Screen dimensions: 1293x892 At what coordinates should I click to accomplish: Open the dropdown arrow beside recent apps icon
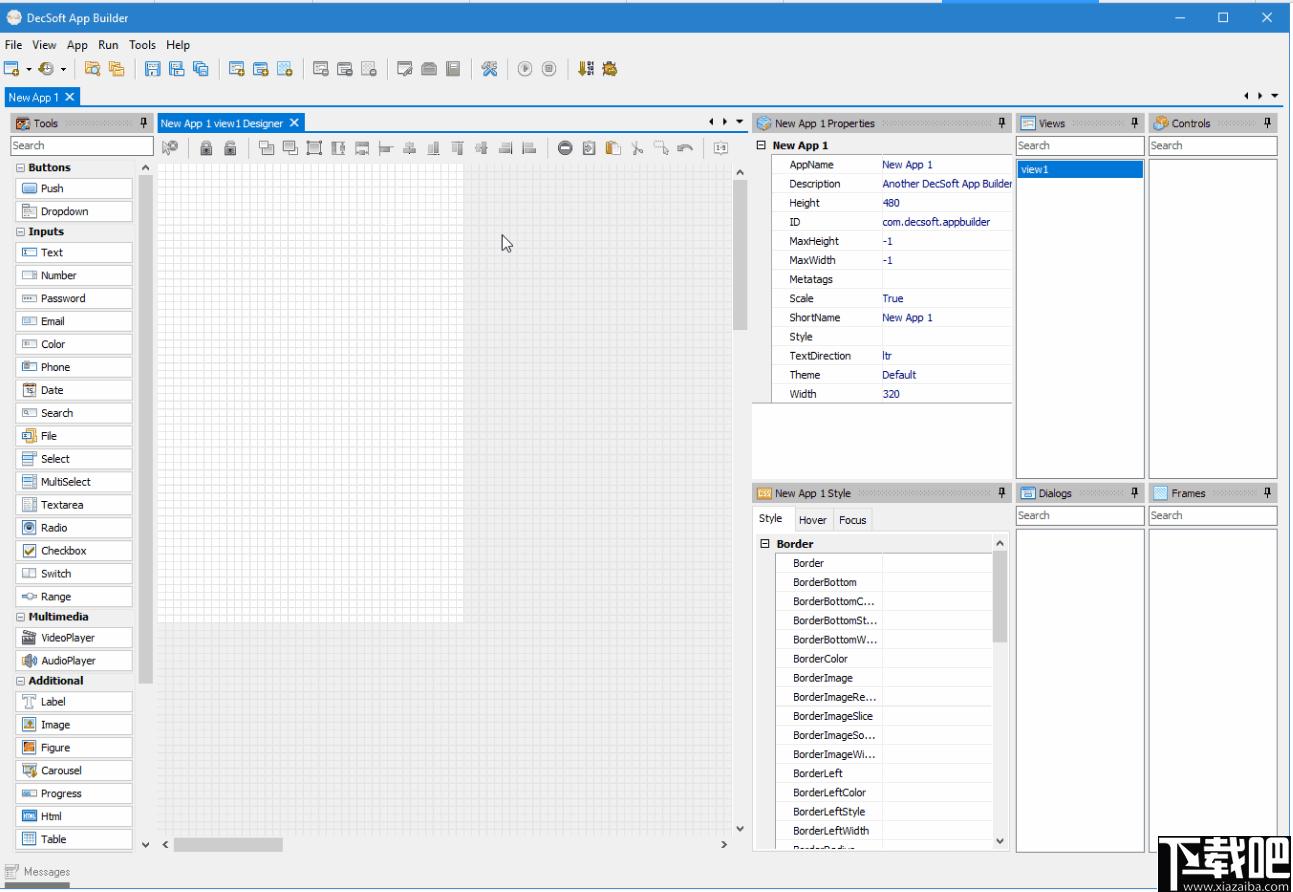[63, 69]
